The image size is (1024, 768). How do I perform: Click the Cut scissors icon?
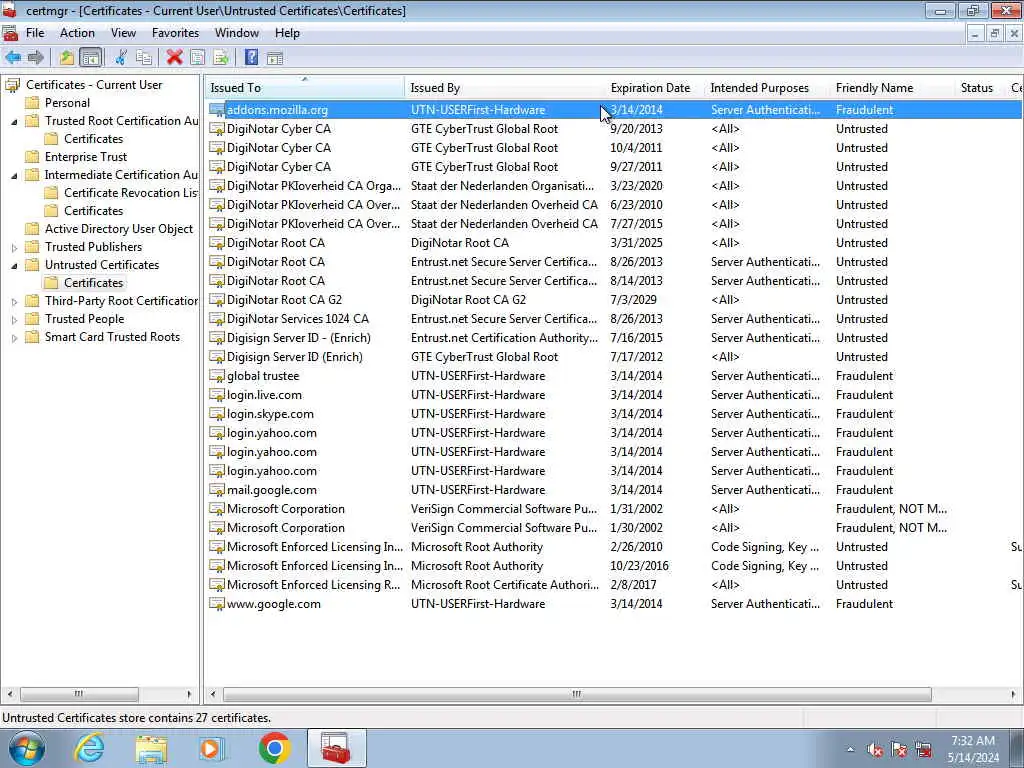pyautogui.click(x=121, y=57)
